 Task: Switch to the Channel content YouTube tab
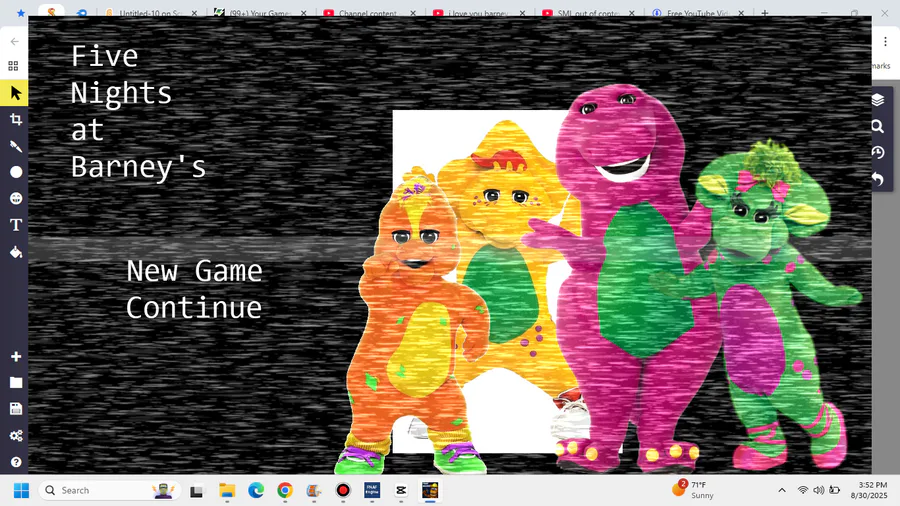coord(368,13)
